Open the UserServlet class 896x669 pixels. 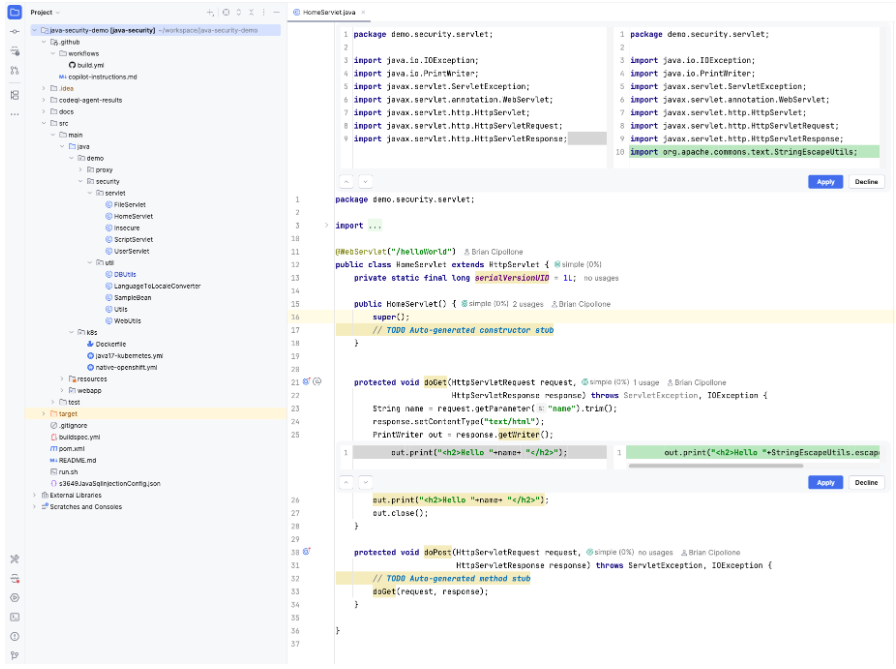[x=127, y=251]
